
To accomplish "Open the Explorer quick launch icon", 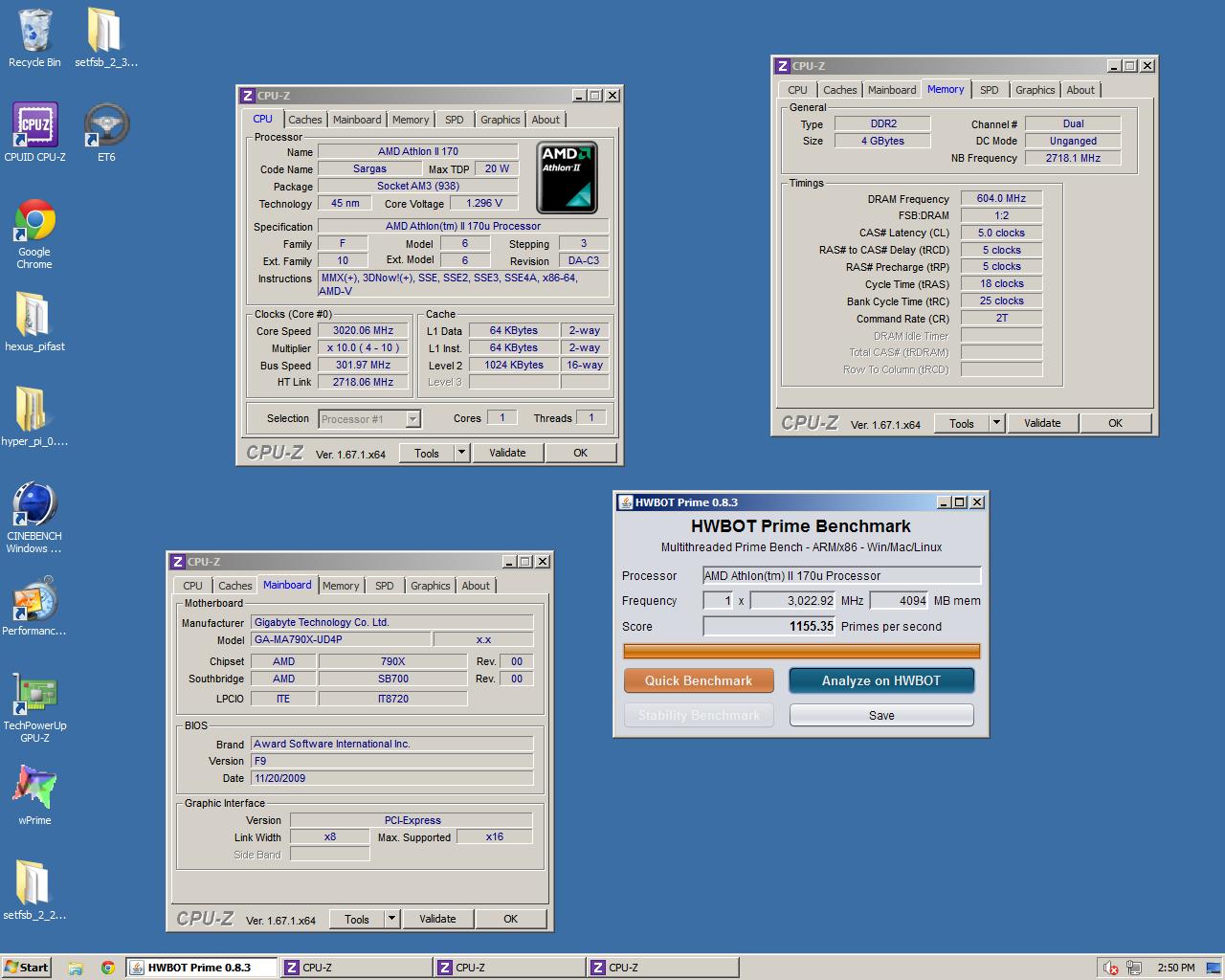I will (x=76, y=968).
